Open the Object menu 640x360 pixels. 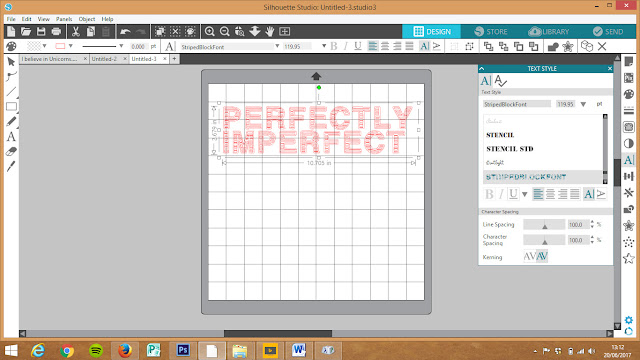coord(87,19)
